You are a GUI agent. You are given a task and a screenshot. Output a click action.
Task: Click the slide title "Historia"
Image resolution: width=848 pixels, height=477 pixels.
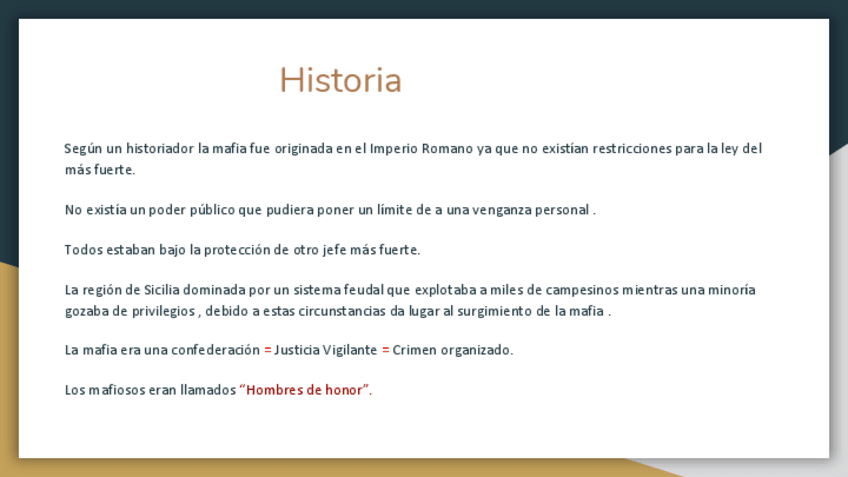(x=340, y=81)
